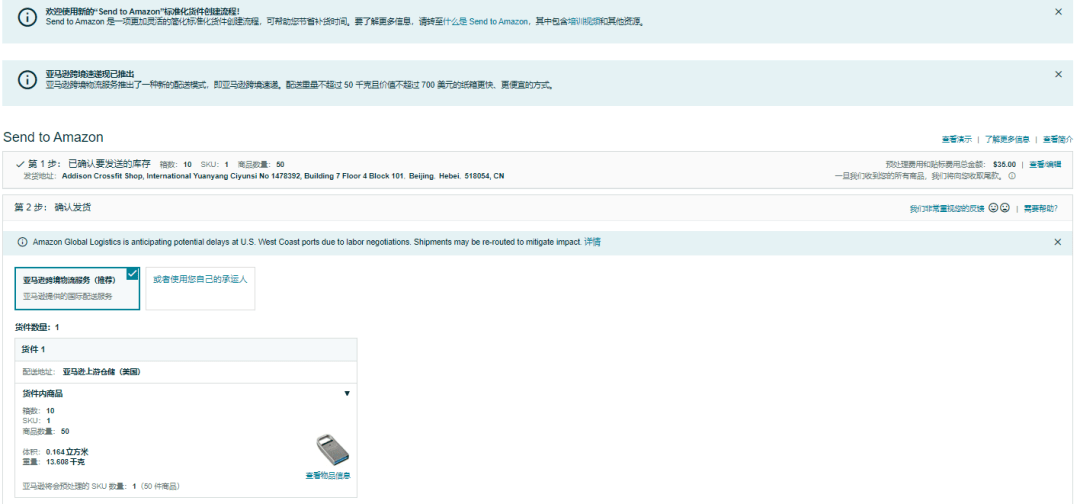Click the USB flash drive product image
The image size is (1080, 504).
click(x=331, y=449)
